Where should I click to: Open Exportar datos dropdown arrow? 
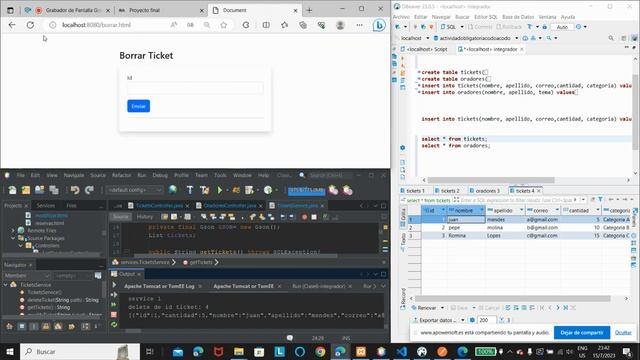(x=462, y=320)
